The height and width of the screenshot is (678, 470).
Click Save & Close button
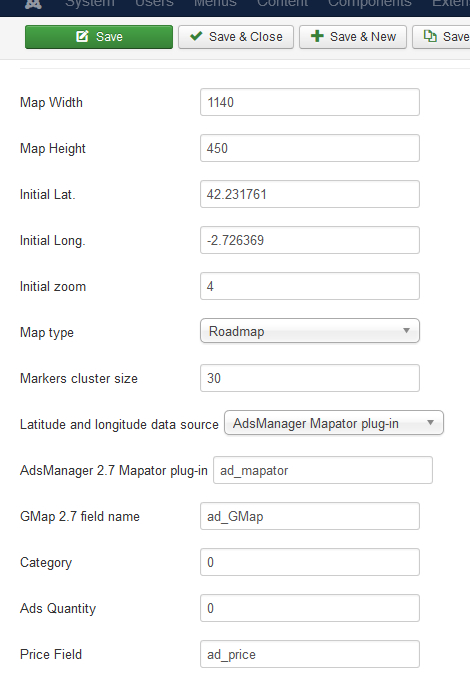tap(236, 37)
